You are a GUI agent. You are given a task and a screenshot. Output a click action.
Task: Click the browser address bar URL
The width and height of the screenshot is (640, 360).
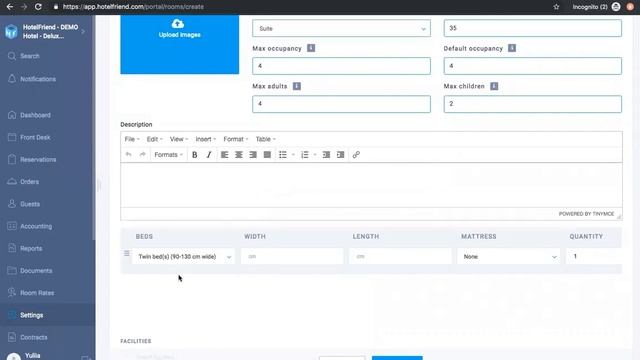[133, 7]
